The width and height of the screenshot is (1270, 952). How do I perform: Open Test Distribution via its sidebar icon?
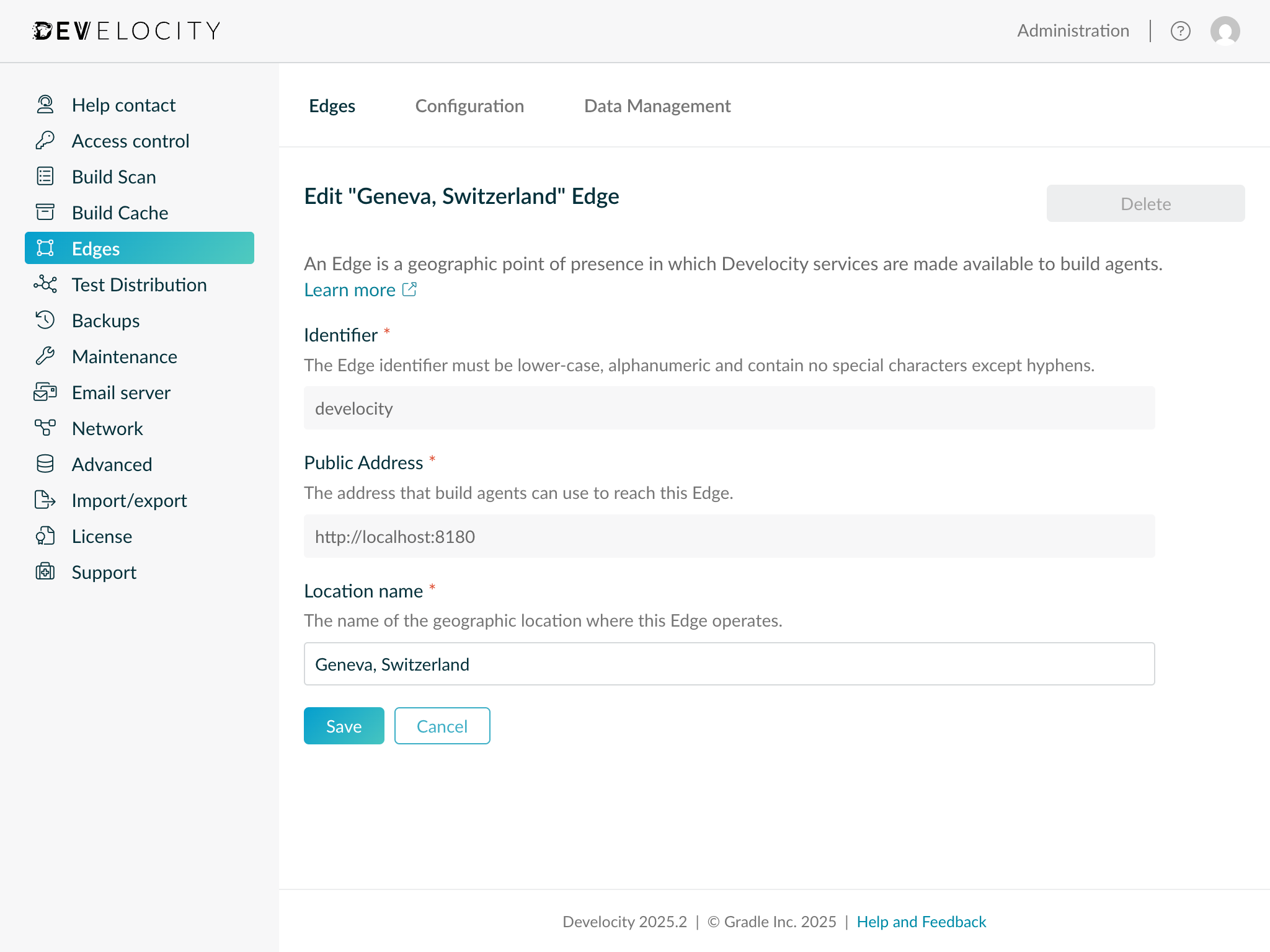[45, 284]
